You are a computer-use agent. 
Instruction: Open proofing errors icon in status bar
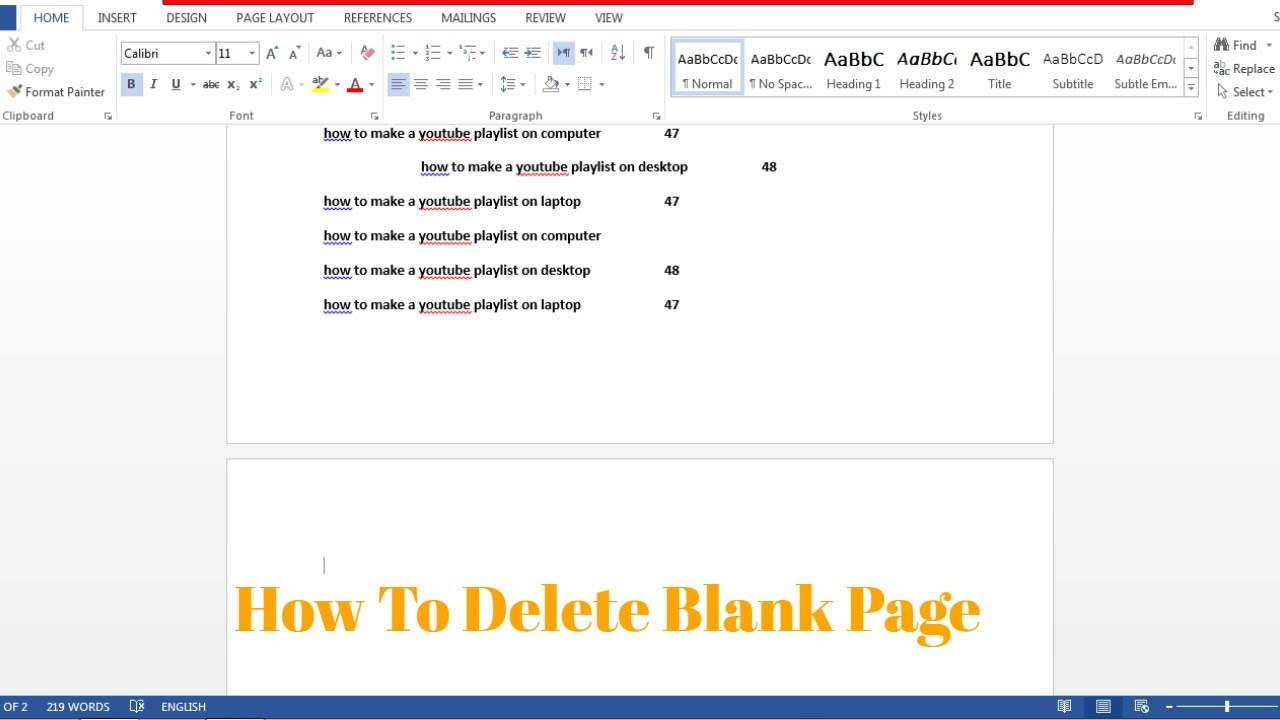click(x=137, y=707)
